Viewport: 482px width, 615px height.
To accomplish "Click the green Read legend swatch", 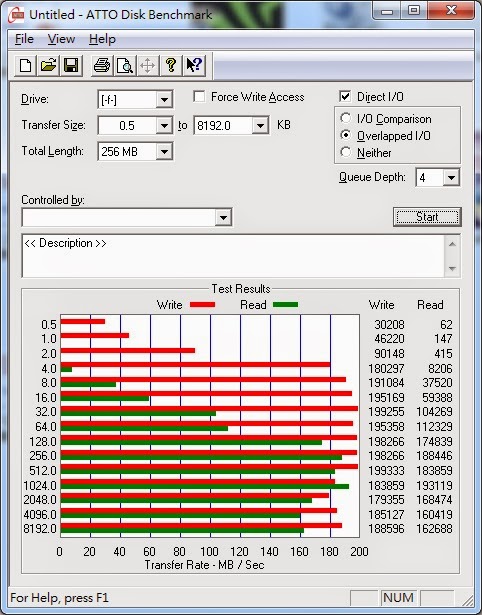I will (286, 304).
